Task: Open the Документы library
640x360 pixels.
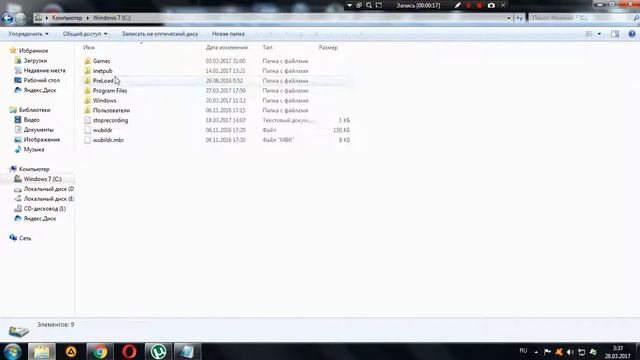Action: pyautogui.click(x=38, y=129)
